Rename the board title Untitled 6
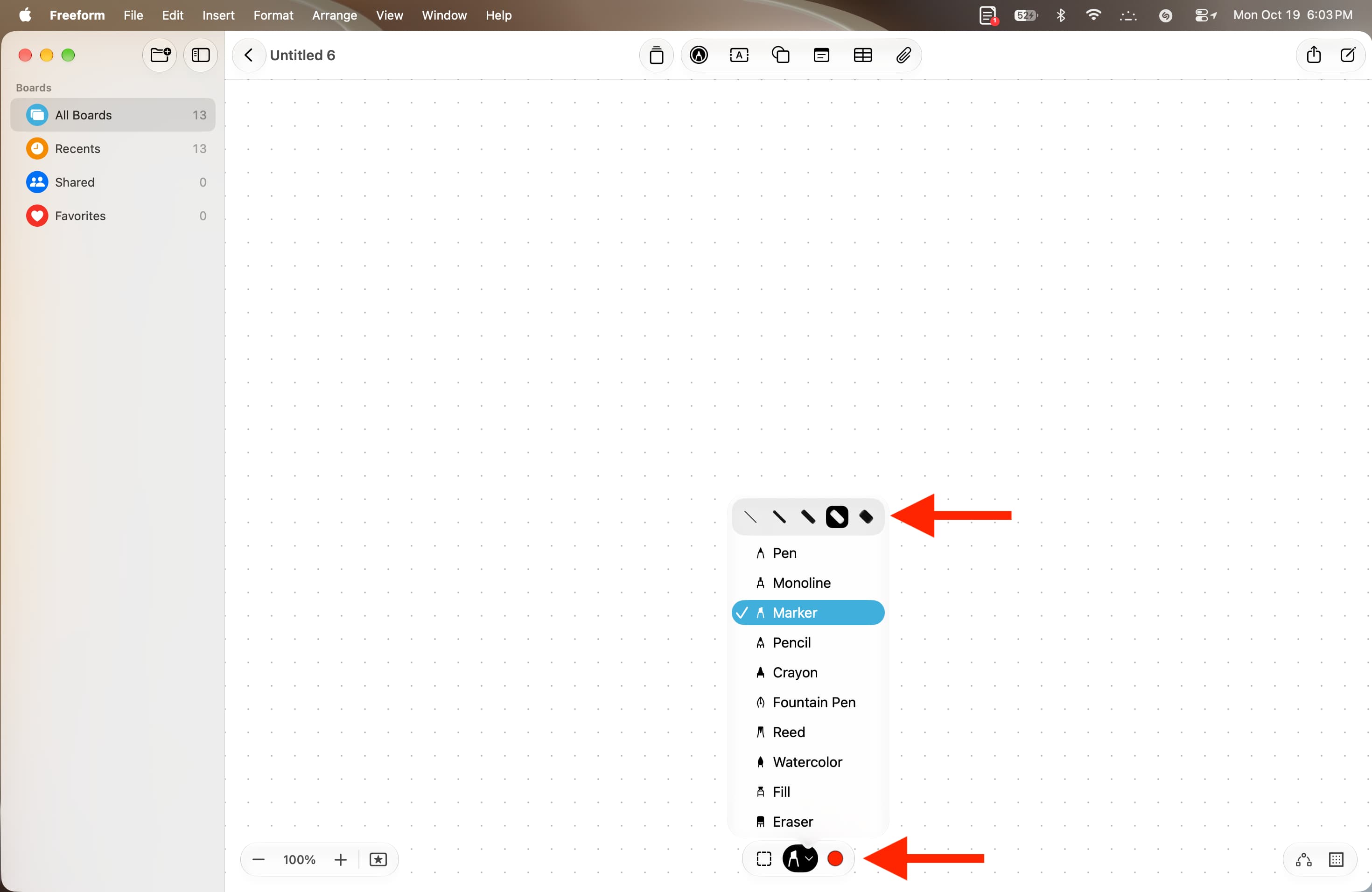 tap(303, 56)
